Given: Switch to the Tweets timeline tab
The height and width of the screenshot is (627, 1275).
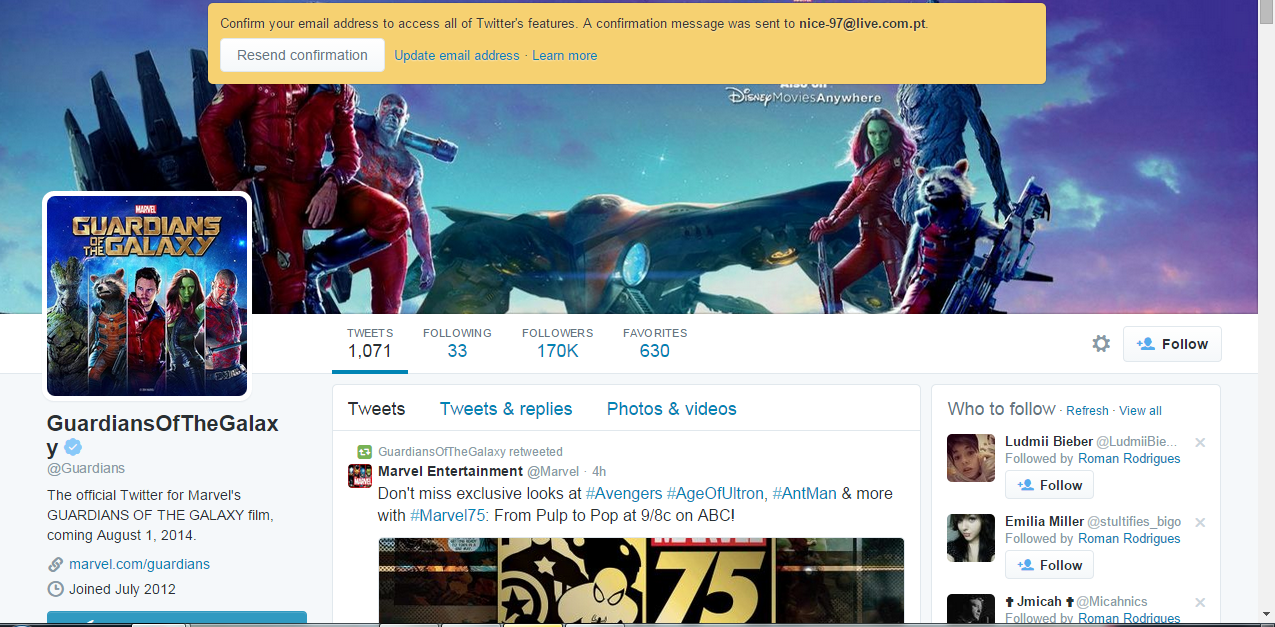Looking at the screenshot, I should (x=376, y=409).
